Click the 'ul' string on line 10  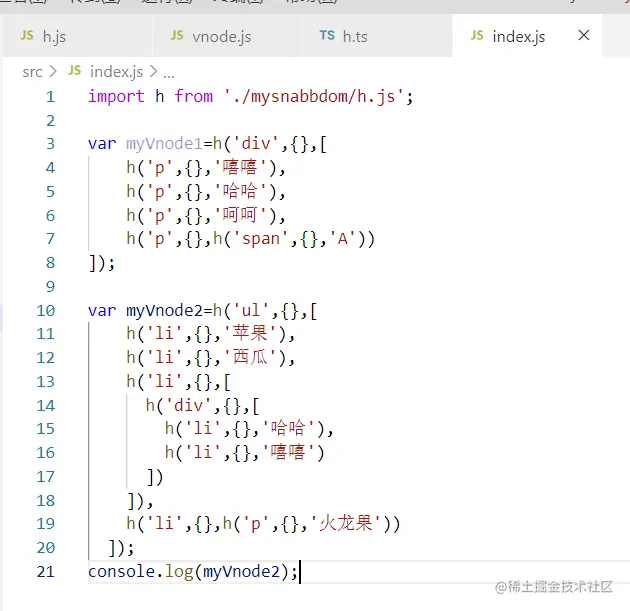[x=251, y=311]
